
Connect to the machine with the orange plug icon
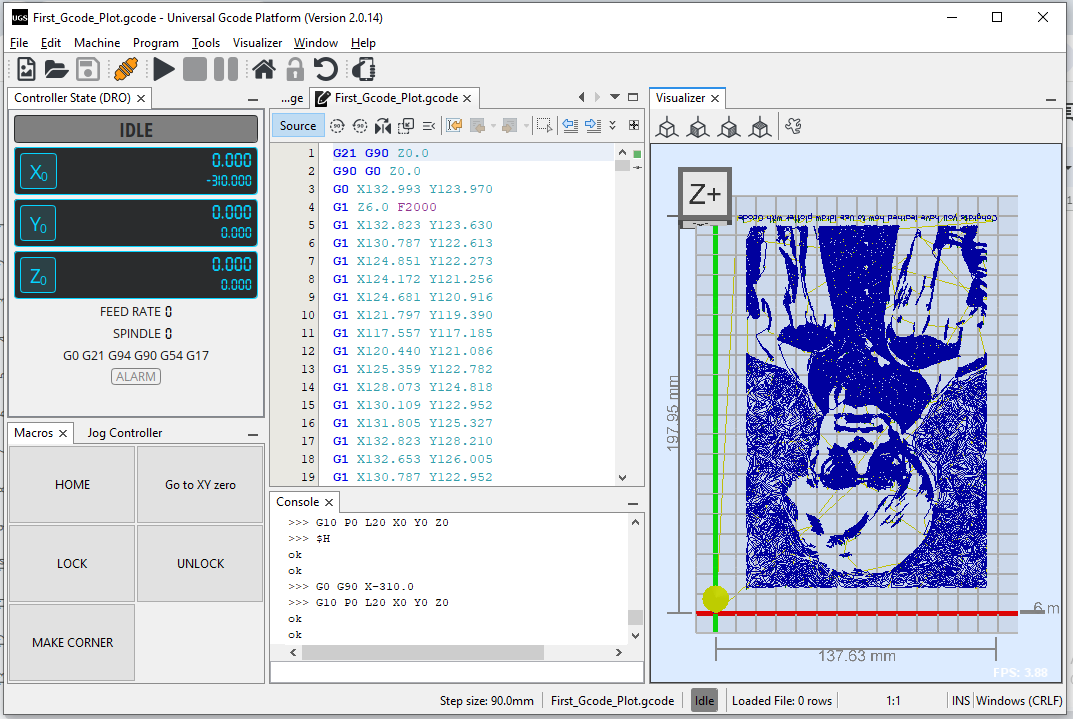click(125, 69)
